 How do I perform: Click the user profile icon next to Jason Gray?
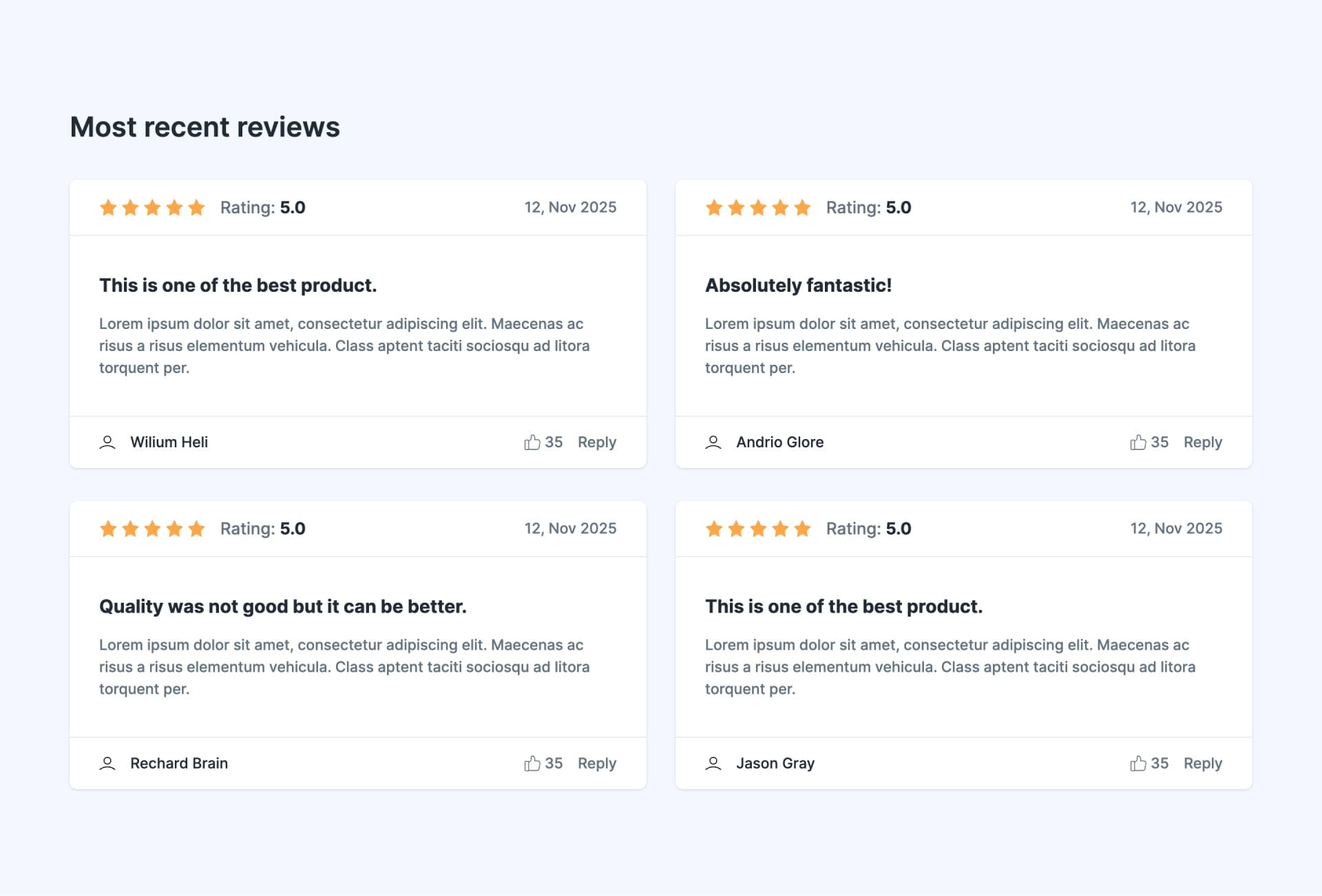713,763
